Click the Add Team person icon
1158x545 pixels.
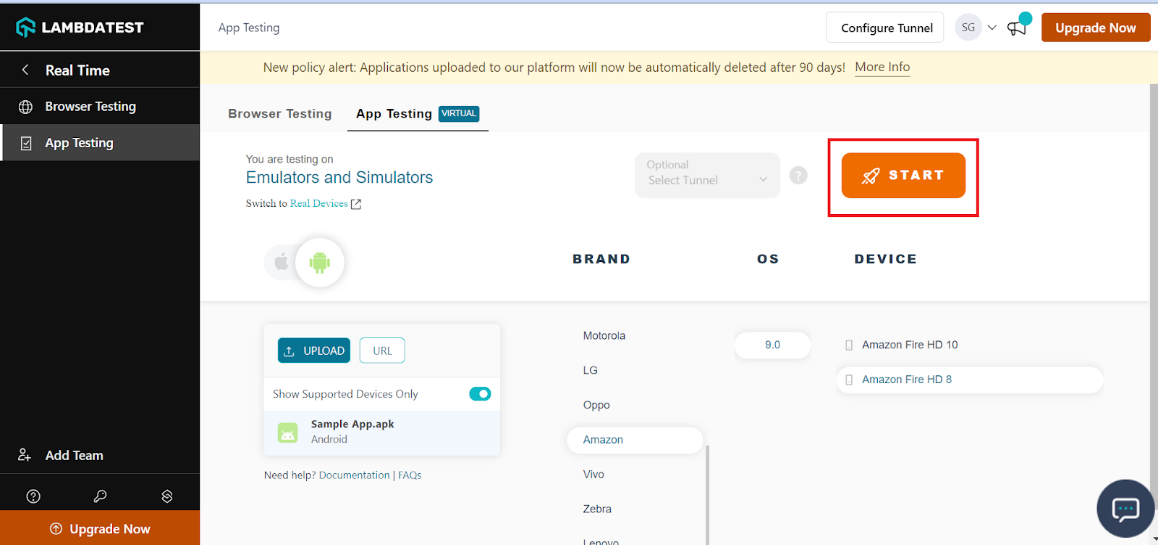(x=26, y=455)
